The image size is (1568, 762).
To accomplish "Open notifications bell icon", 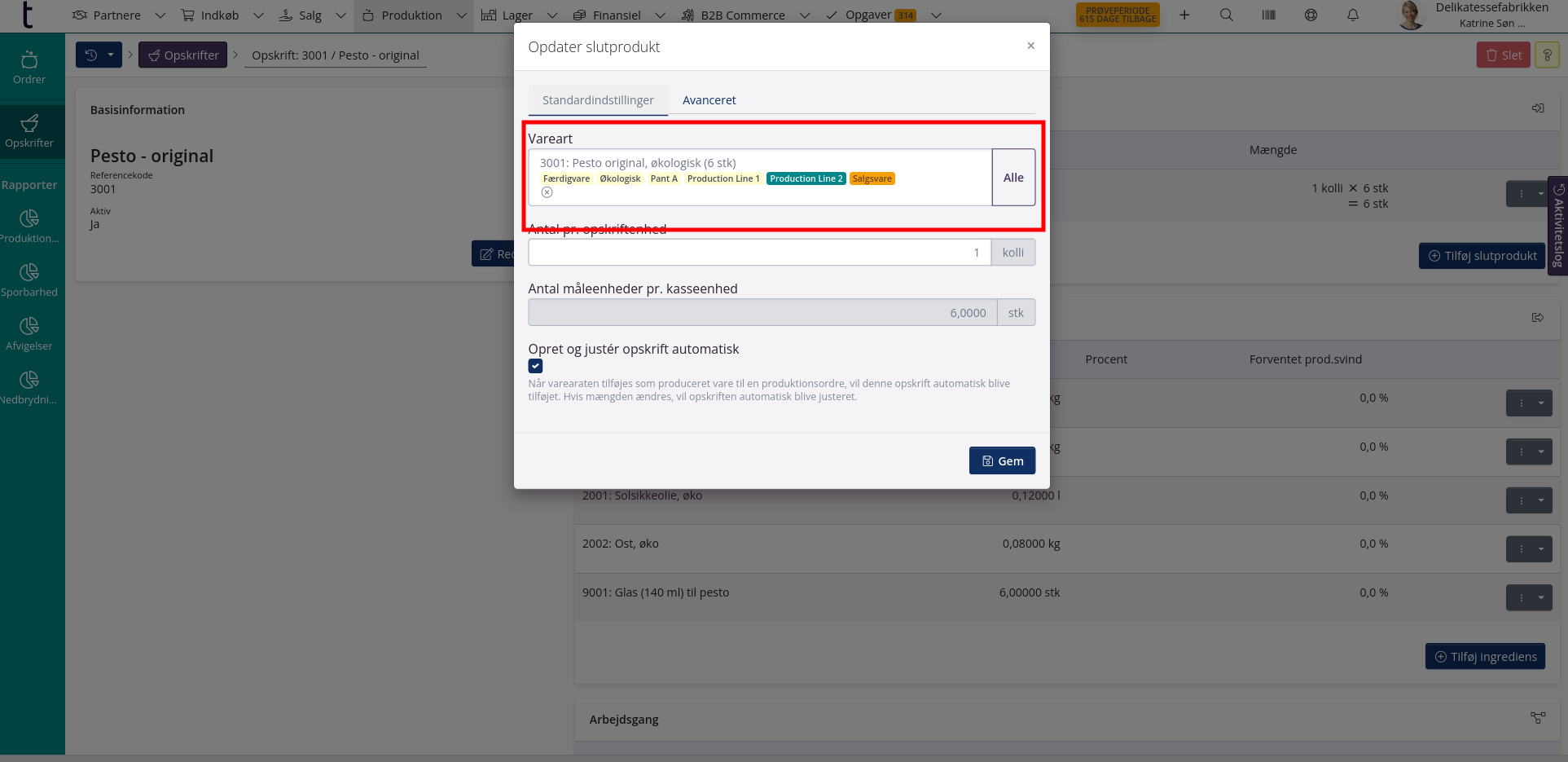I will pyautogui.click(x=1353, y=15).
